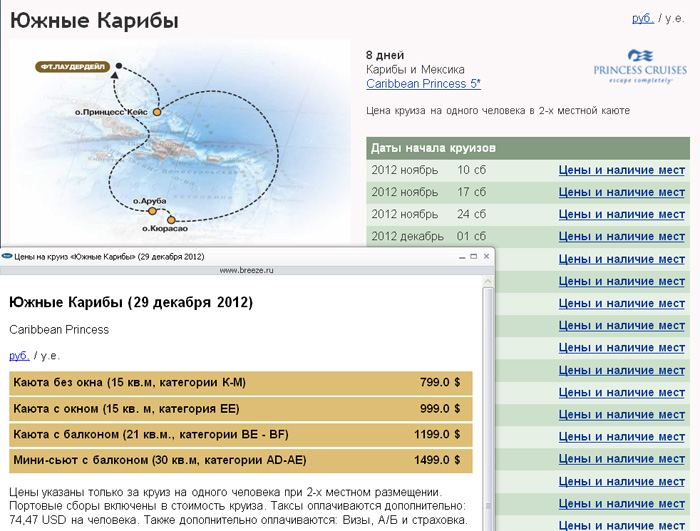Open prices for 17 ноябрь 2012 cruise
700x531 pixels.
621,192
